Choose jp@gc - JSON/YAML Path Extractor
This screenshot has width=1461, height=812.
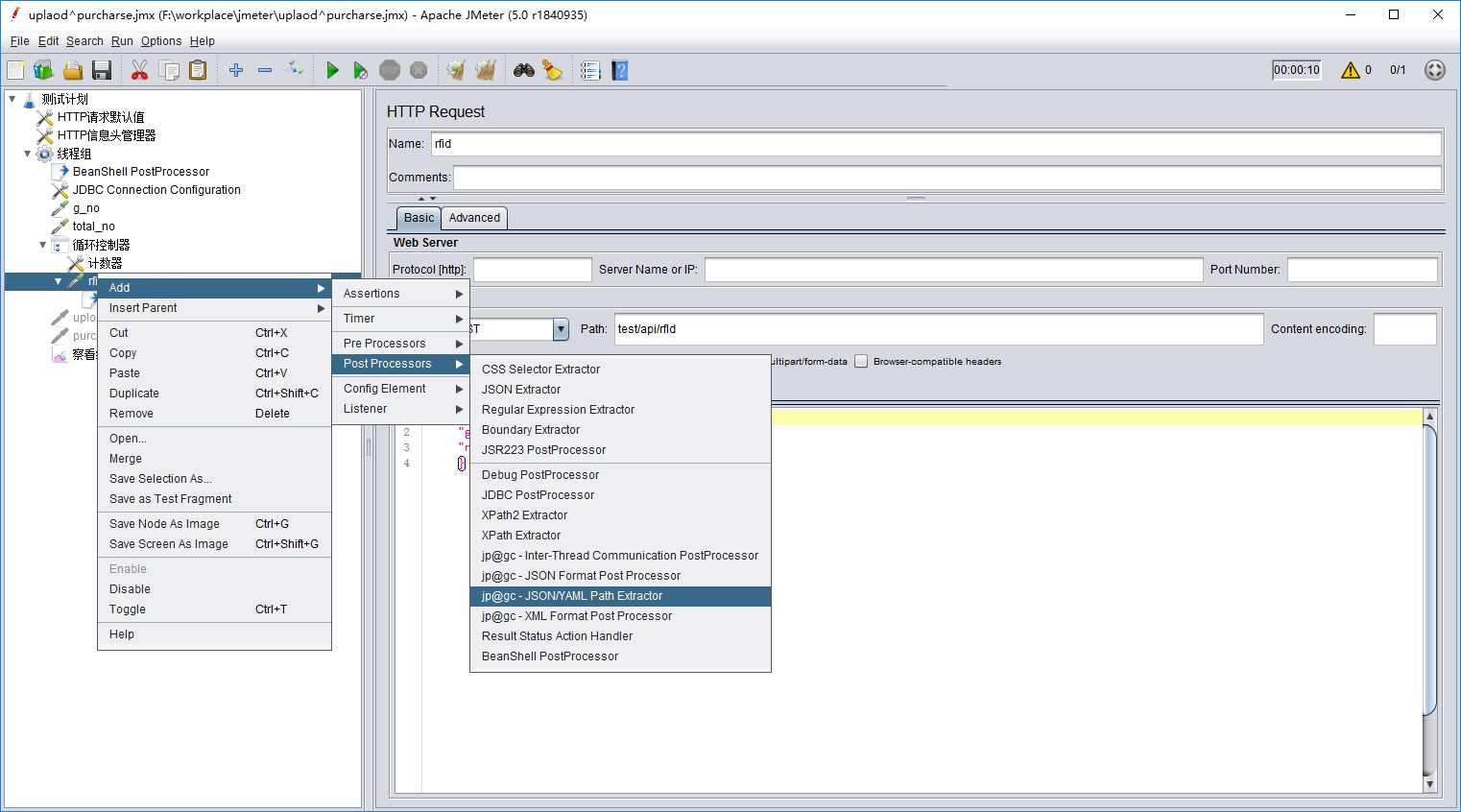[x=621, y=596]
